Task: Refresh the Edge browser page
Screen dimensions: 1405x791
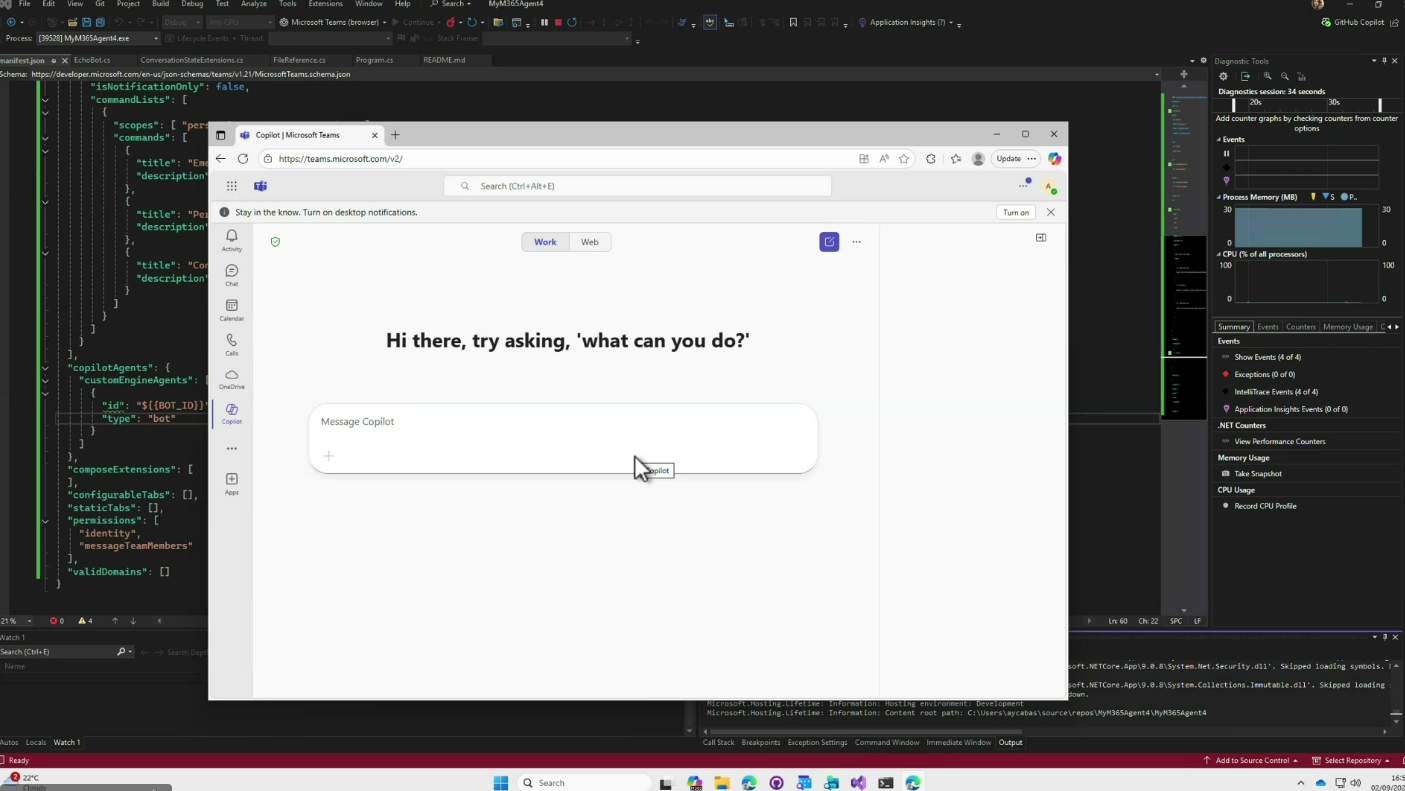Action: coord(242,159)
